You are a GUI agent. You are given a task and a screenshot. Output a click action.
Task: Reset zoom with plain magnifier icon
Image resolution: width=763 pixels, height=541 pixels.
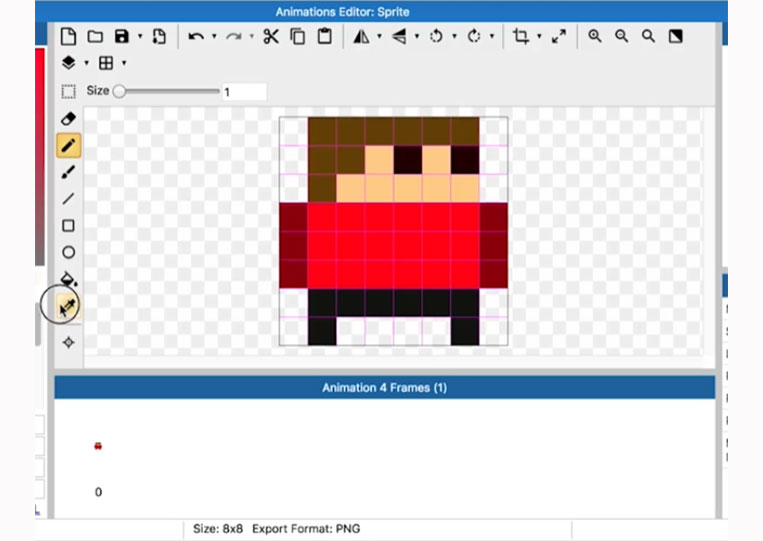point(648,36)
